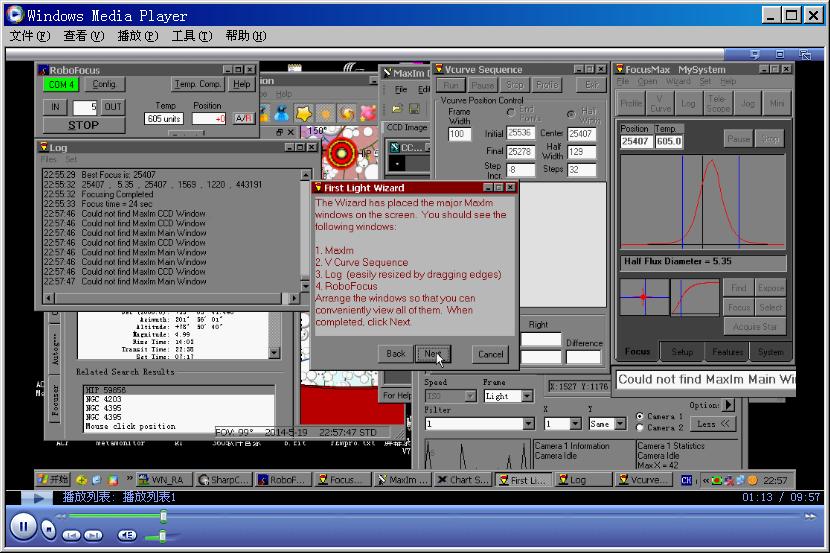
Task: Select the Focus tab in FocusMax
Action: coord(637,351)
